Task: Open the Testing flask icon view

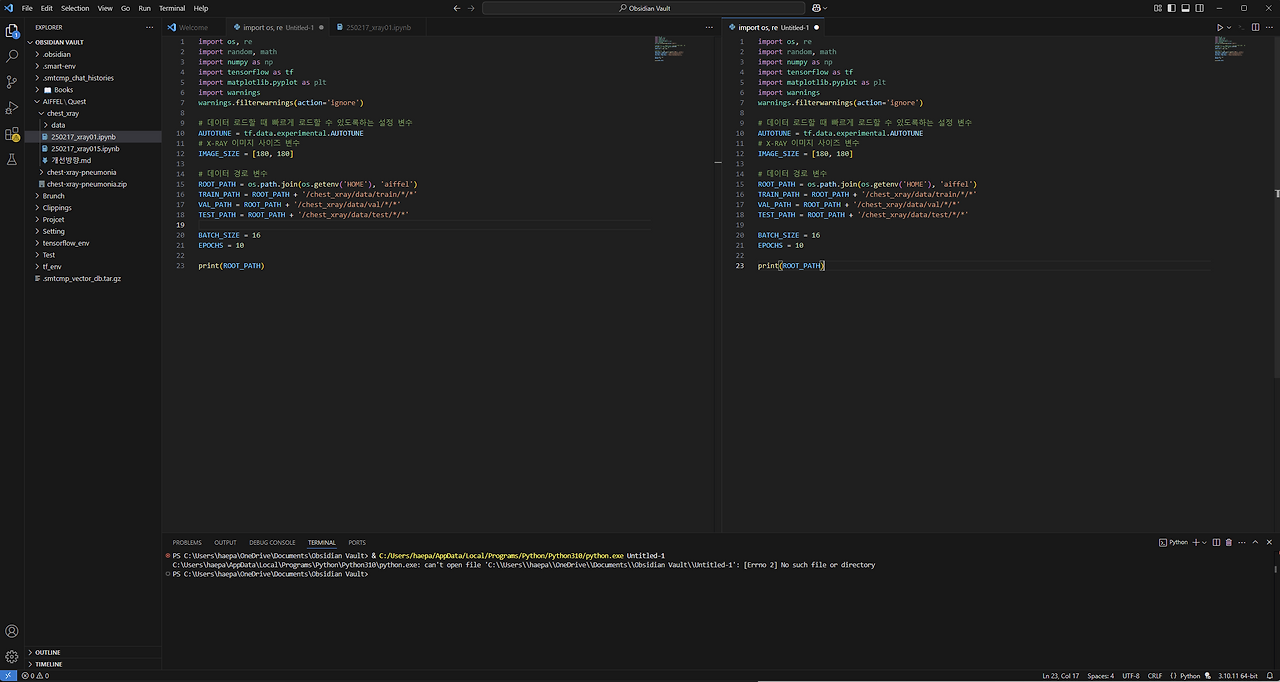Action: coord(12,160)
